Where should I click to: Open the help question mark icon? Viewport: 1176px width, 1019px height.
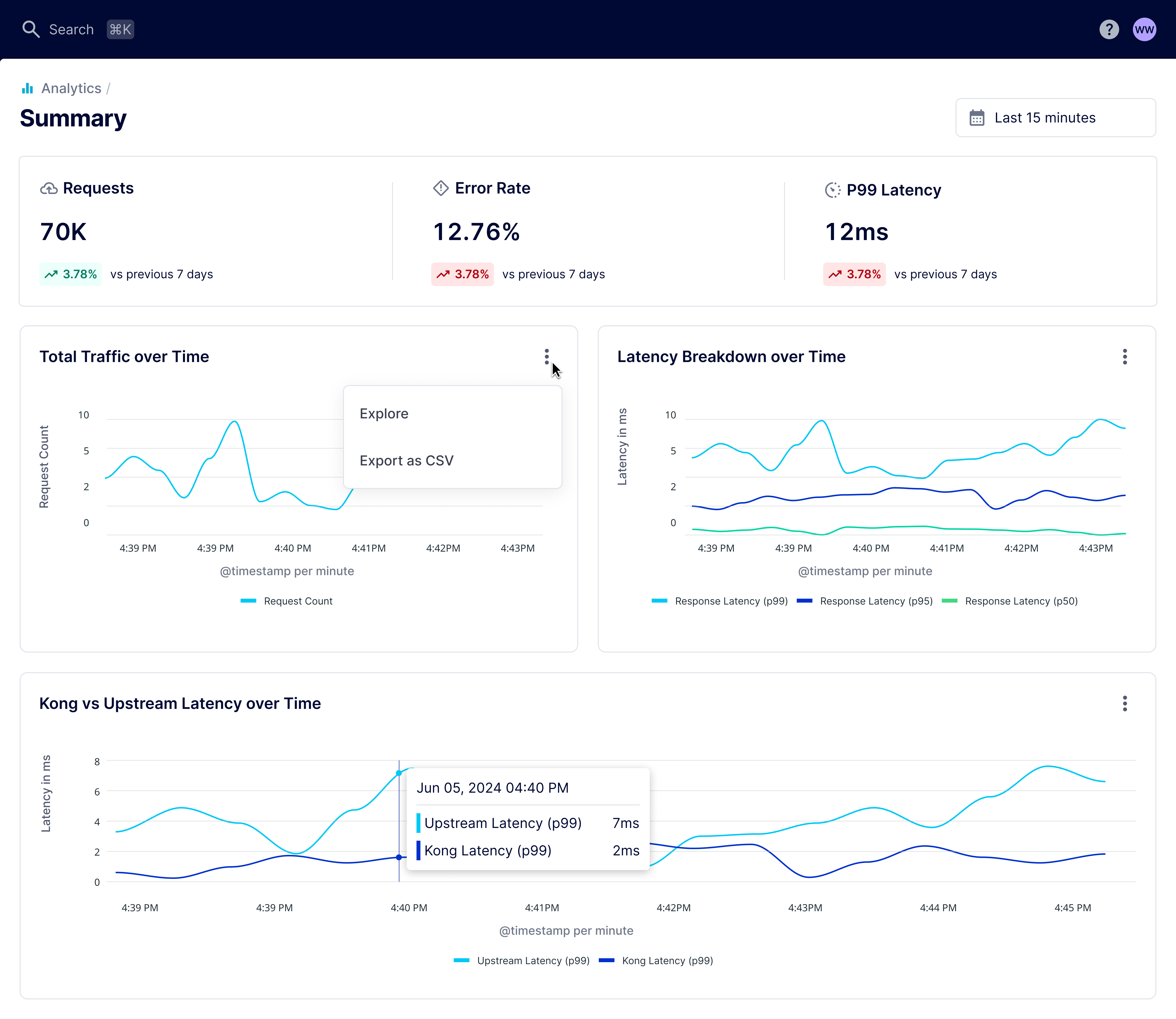point(1109,30)
